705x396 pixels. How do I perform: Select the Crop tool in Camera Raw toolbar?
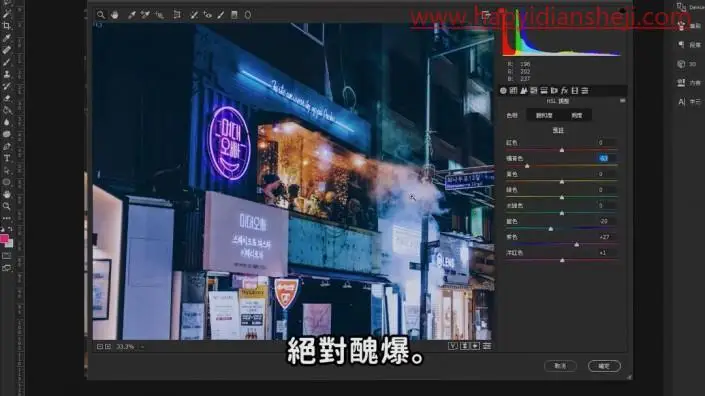pos(177,15)
